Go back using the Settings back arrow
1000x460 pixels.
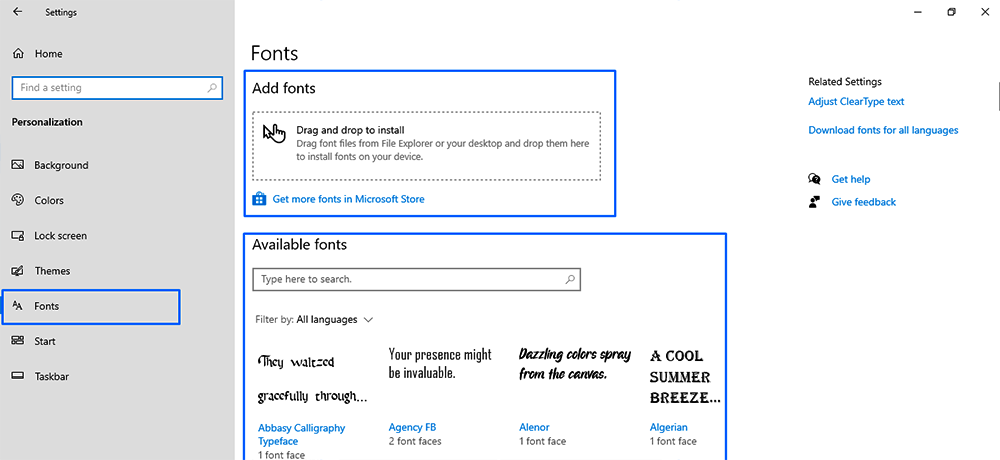pyautogui.click(x=17, y=11)
